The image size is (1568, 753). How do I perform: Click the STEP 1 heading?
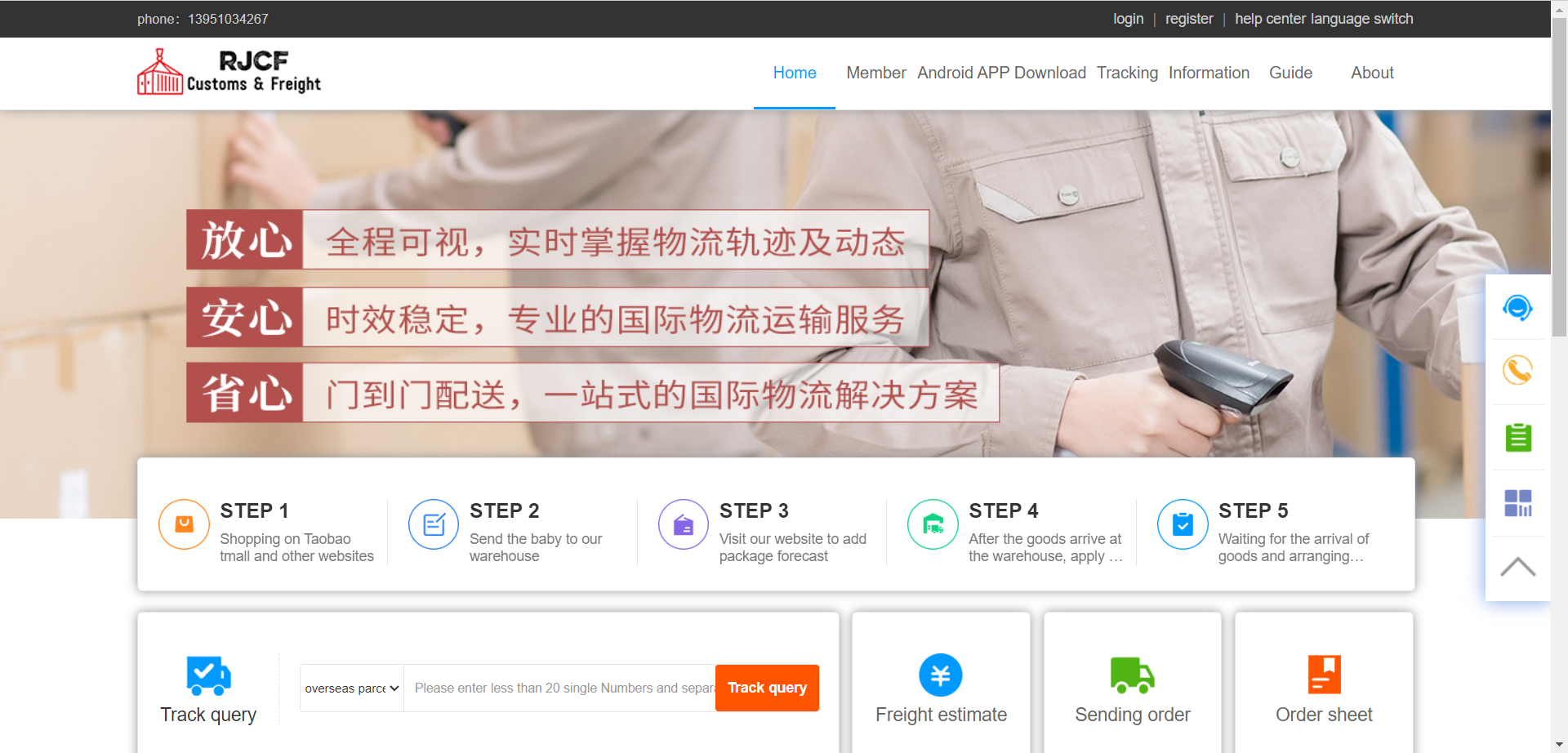254,510
